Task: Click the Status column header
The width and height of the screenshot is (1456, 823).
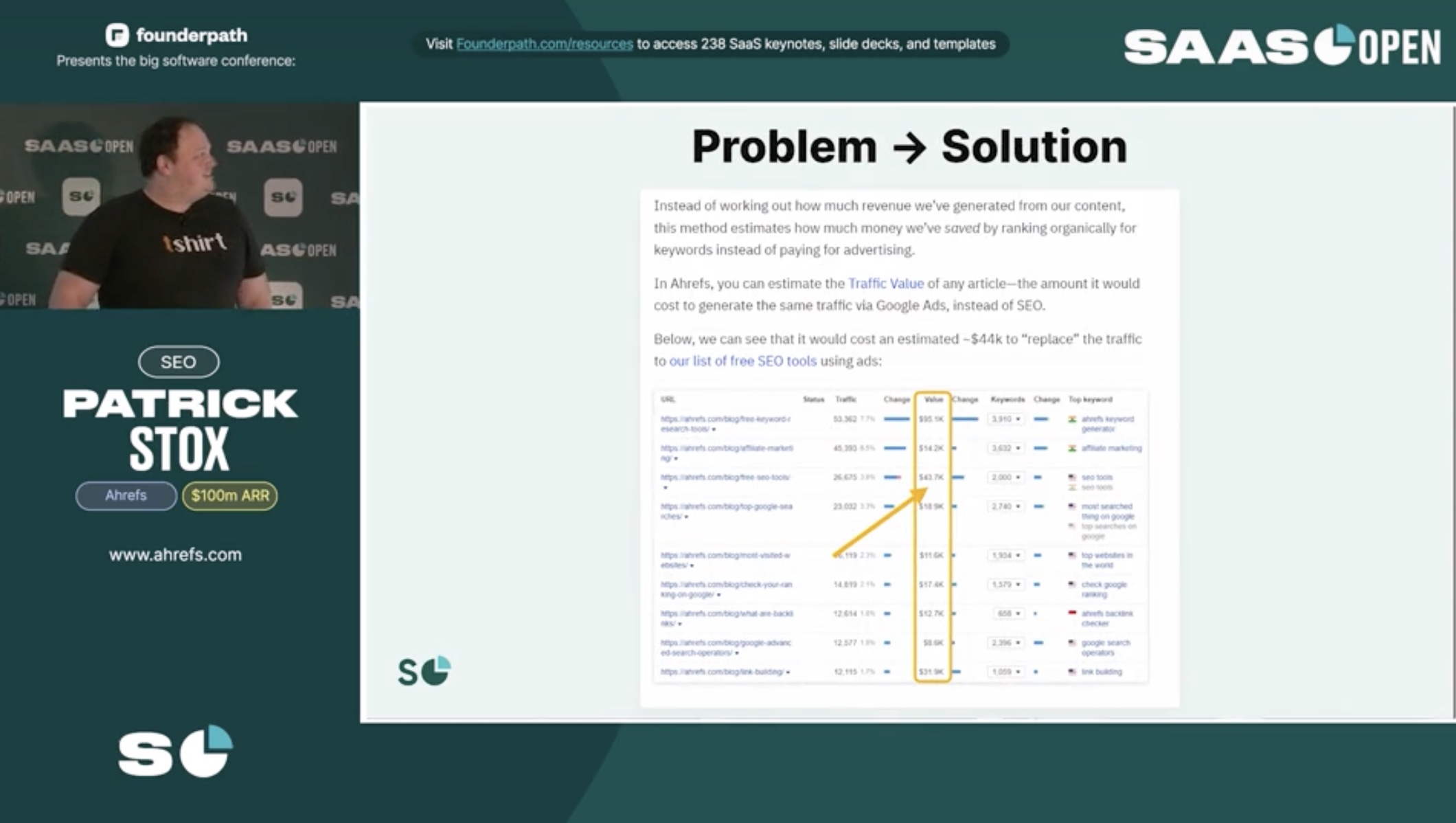Action: tap(813, 399)
